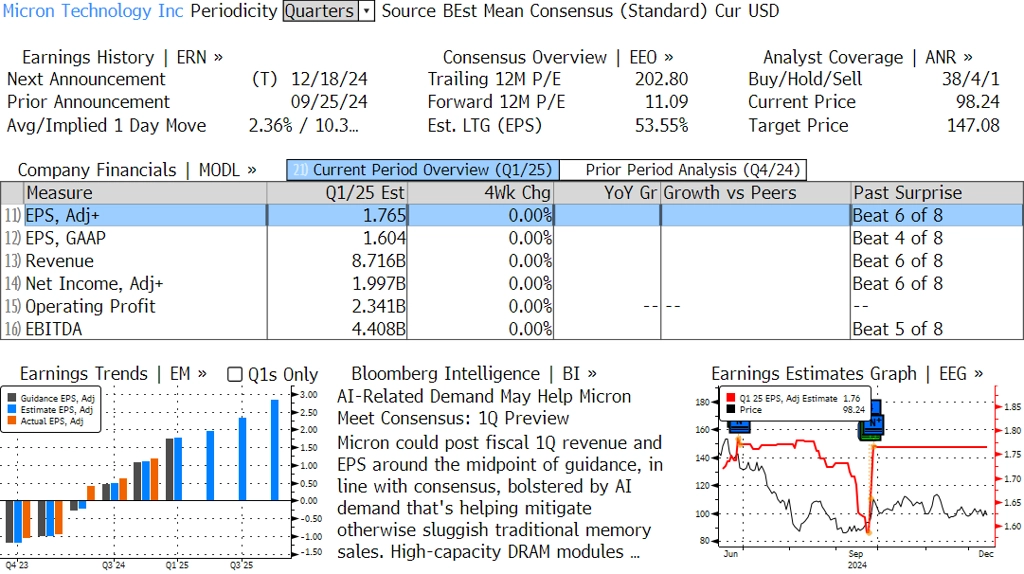Click the 1.765 EPS Adj estimate value
The width and height of the screenshot is (1024, 574).
click(385, 215)
